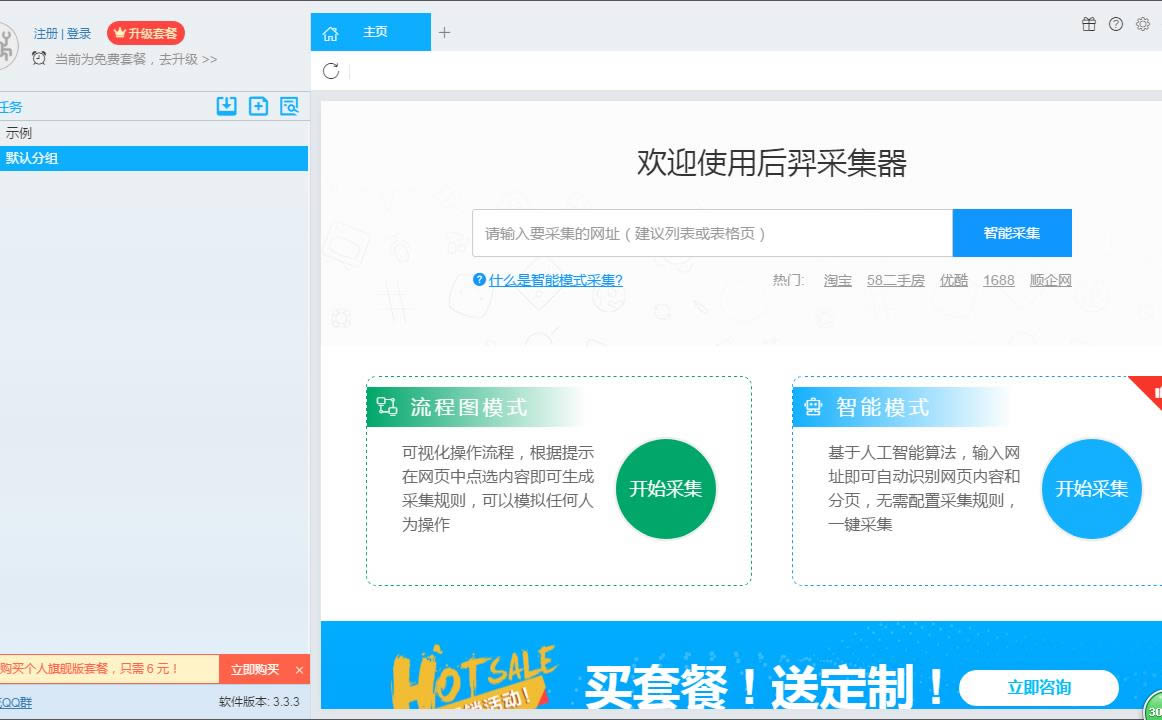1162x720 pixels.
Task: Click the 58二手房 hot link
Action: (x=895, y=280)
